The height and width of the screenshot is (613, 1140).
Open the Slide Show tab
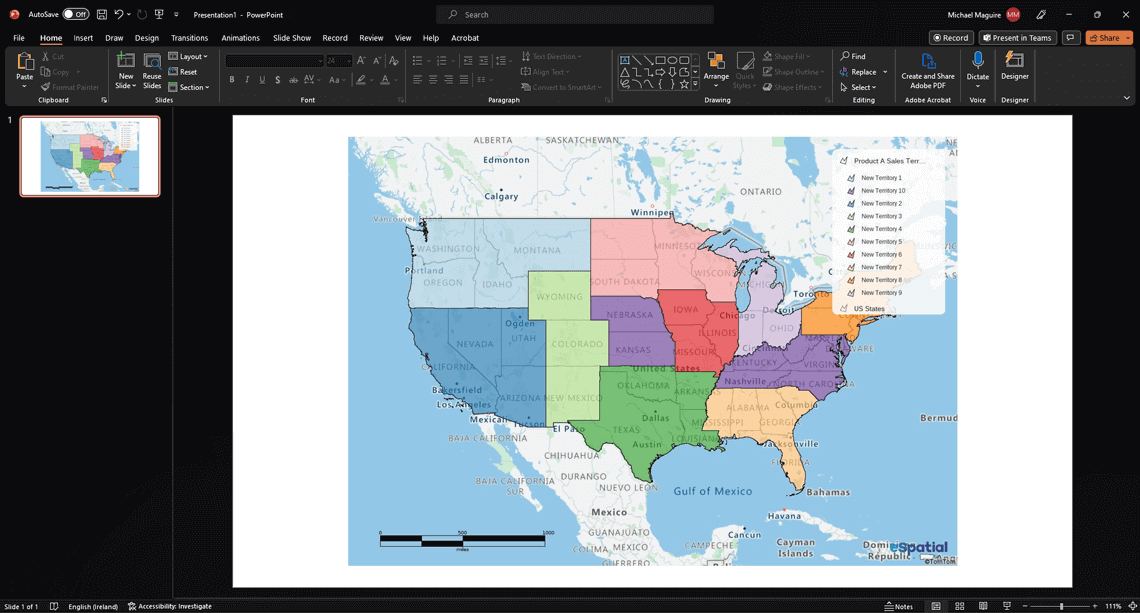point(291,37)
